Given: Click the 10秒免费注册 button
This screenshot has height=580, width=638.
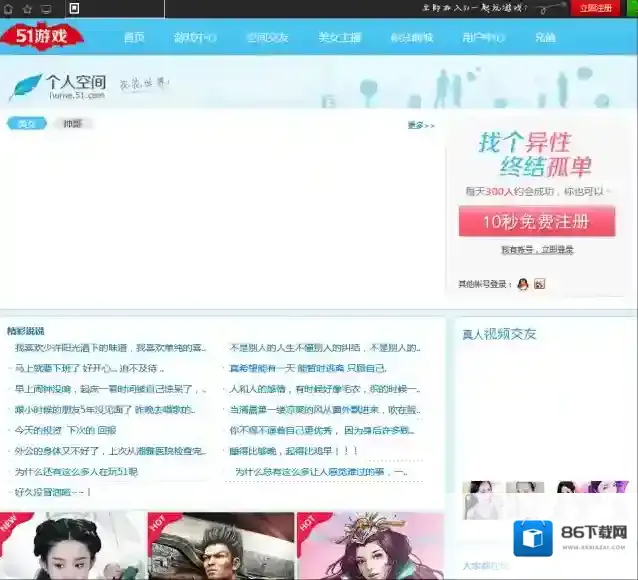Looking at the screenshot, I should coord(537,221).
